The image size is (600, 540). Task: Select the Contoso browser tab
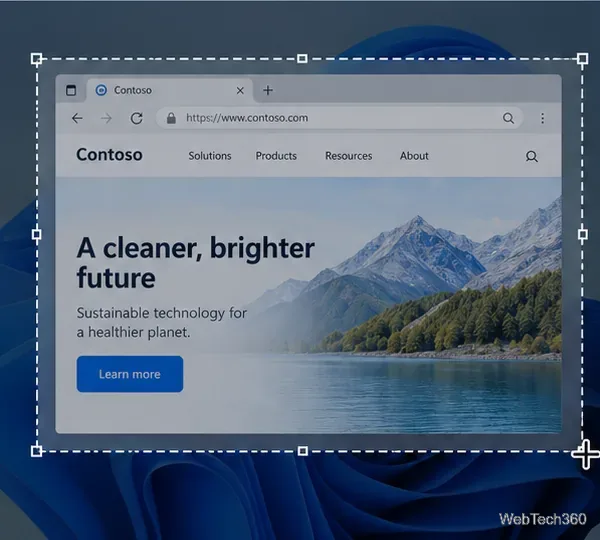pos(170,90)
